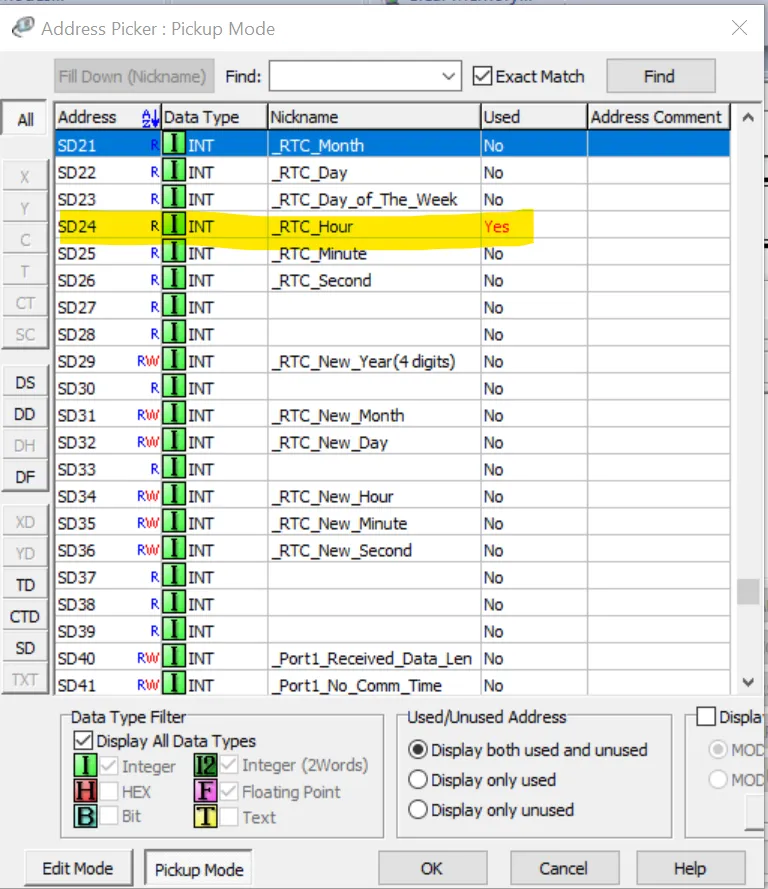Click the Address Comment column header

[658, 117]
